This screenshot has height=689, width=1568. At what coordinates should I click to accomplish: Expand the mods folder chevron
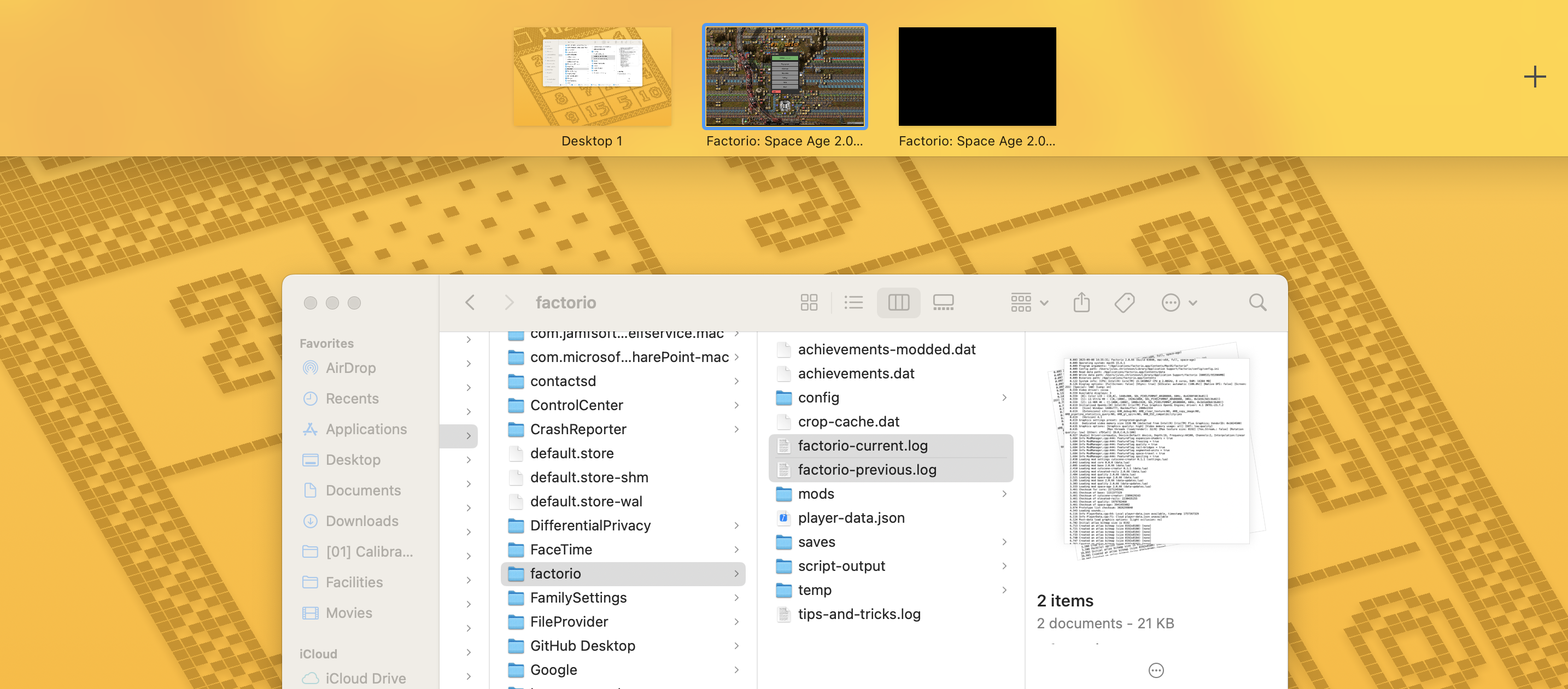[x=1004, y=493]
